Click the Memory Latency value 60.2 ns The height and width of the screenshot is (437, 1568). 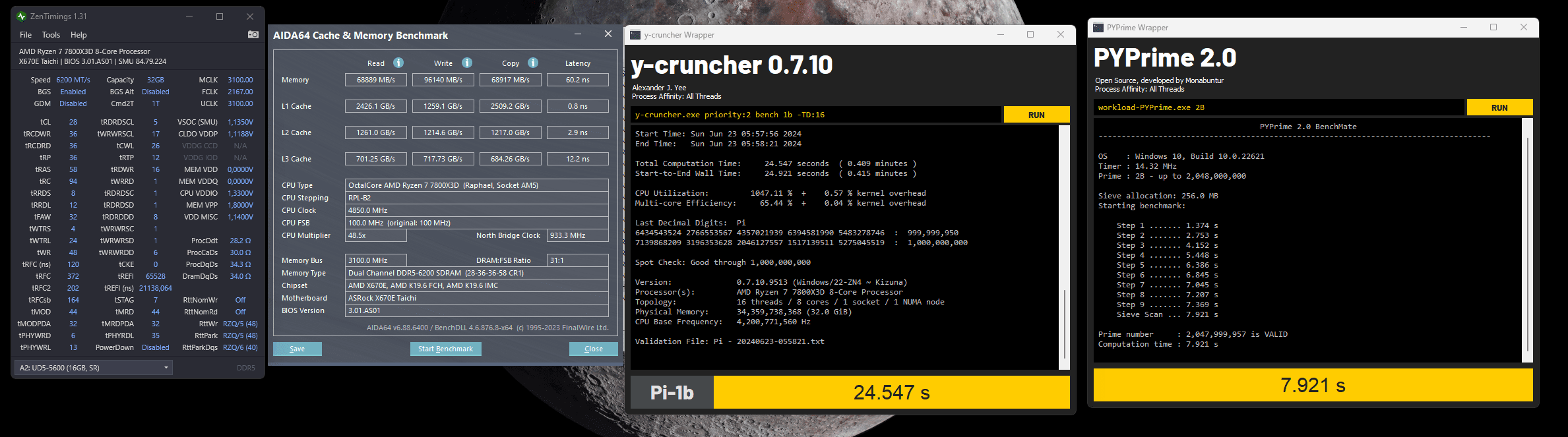[578, 80]
